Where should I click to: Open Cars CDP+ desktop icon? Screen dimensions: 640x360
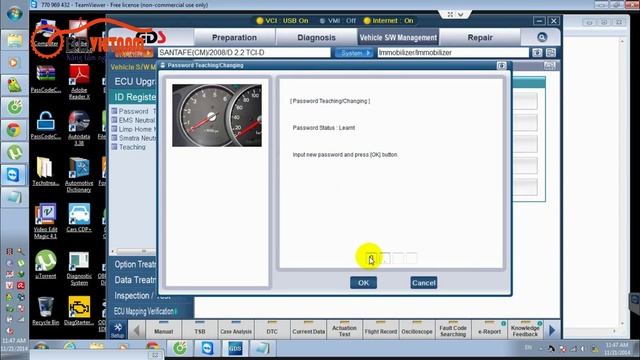tap(79, 218)
